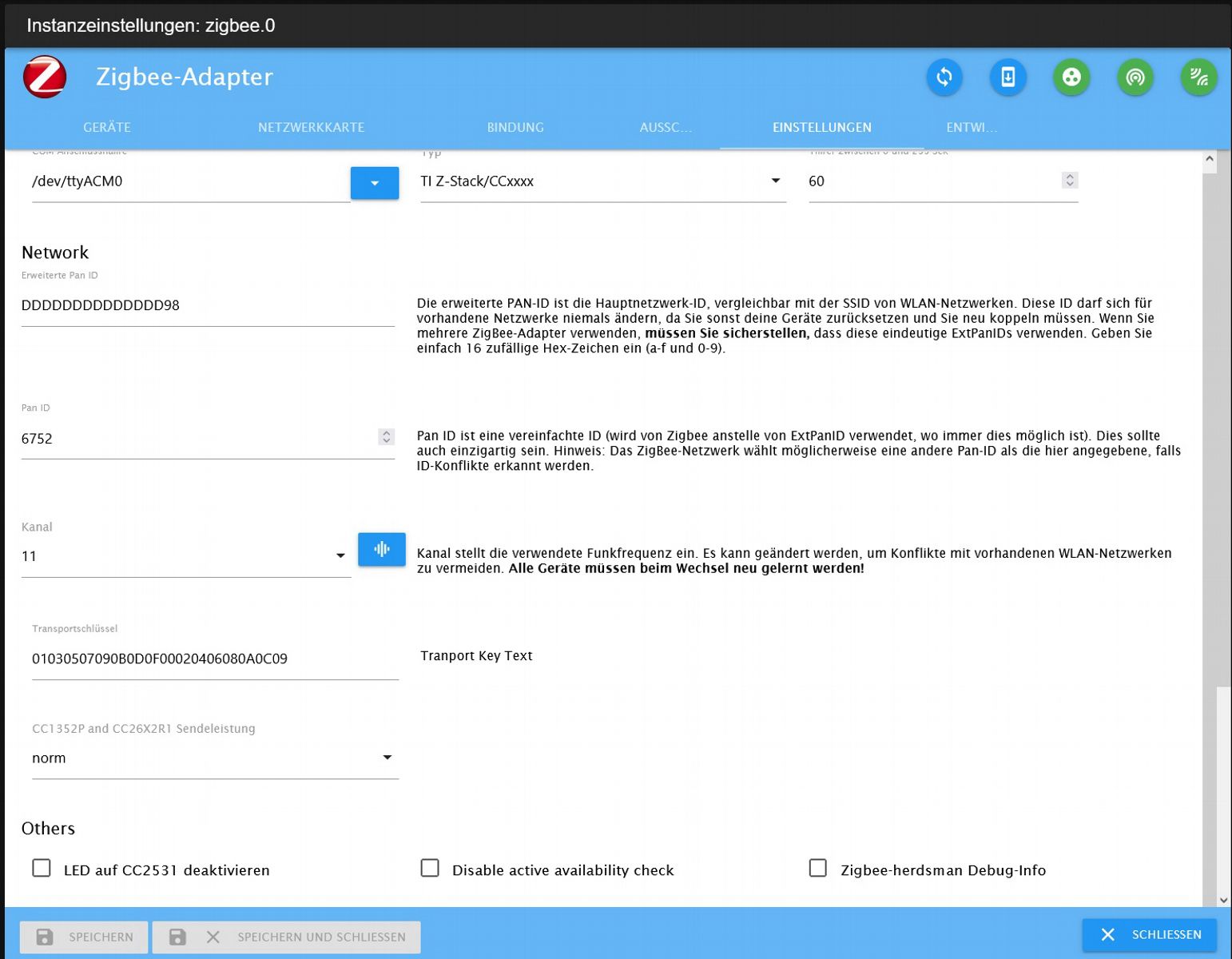Enable Disable active availability check

[430, 868]
